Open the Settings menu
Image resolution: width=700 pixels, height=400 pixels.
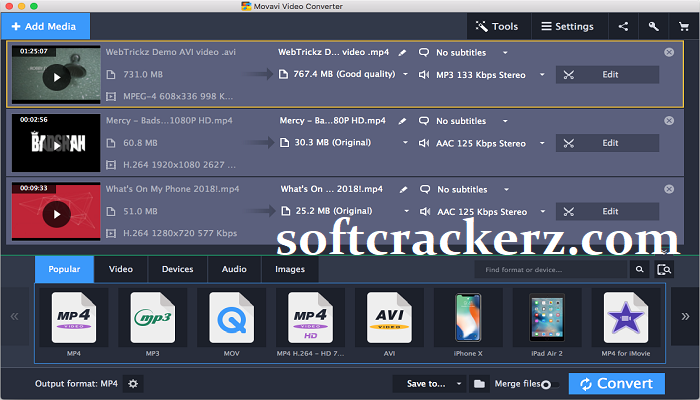point(569,26)
